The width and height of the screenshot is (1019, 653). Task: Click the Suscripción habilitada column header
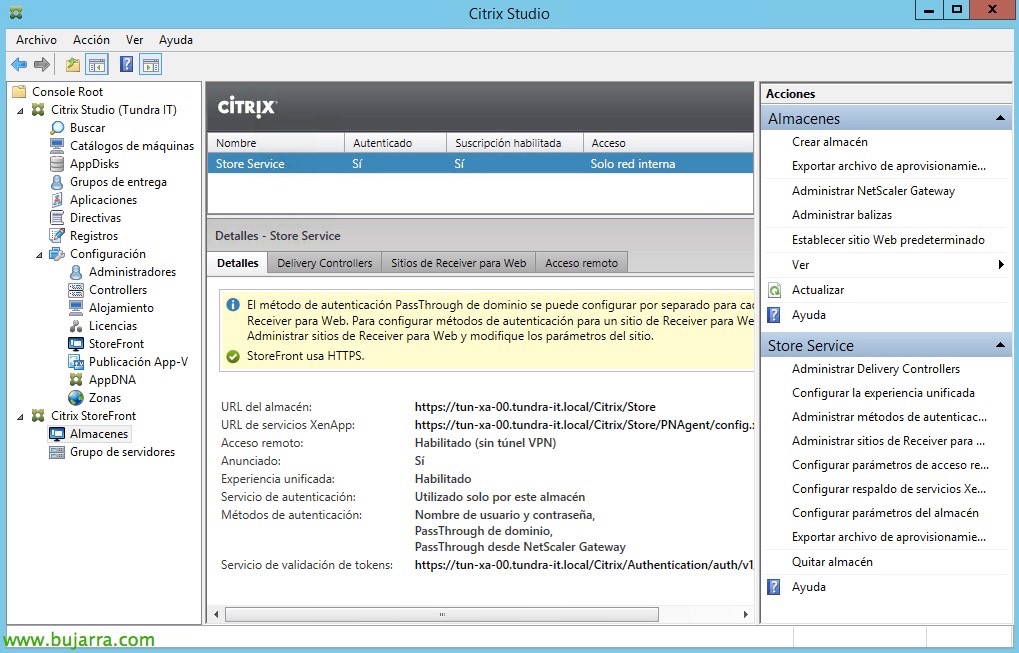tap(515, 143)
